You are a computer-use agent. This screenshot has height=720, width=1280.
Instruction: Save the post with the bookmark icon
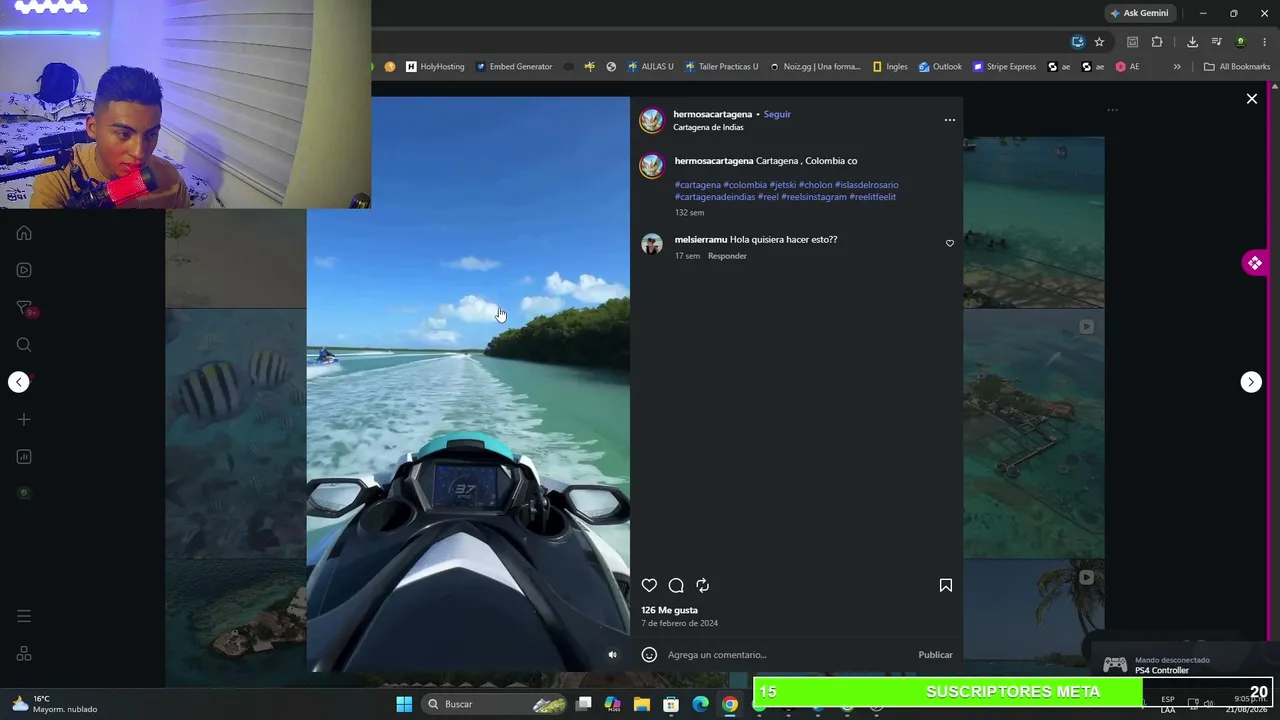click(946, 586)
